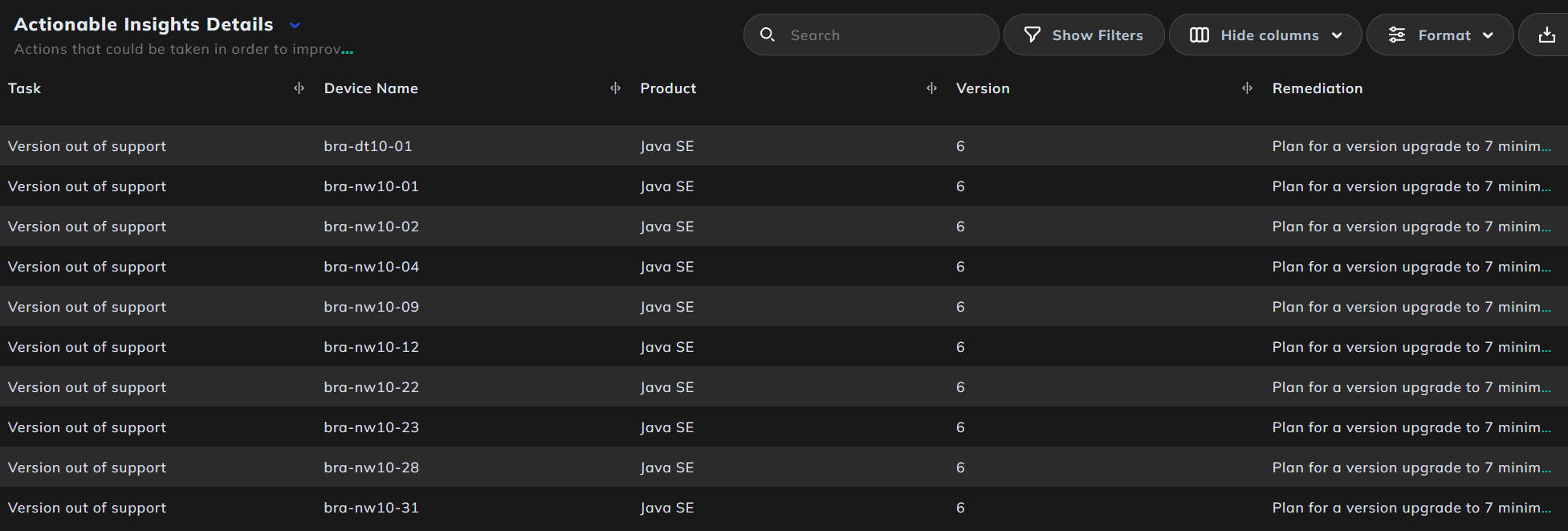The image size is (1568, 531).
Task: Open the Format dropdown arrow
Action: coord(1488,35)
